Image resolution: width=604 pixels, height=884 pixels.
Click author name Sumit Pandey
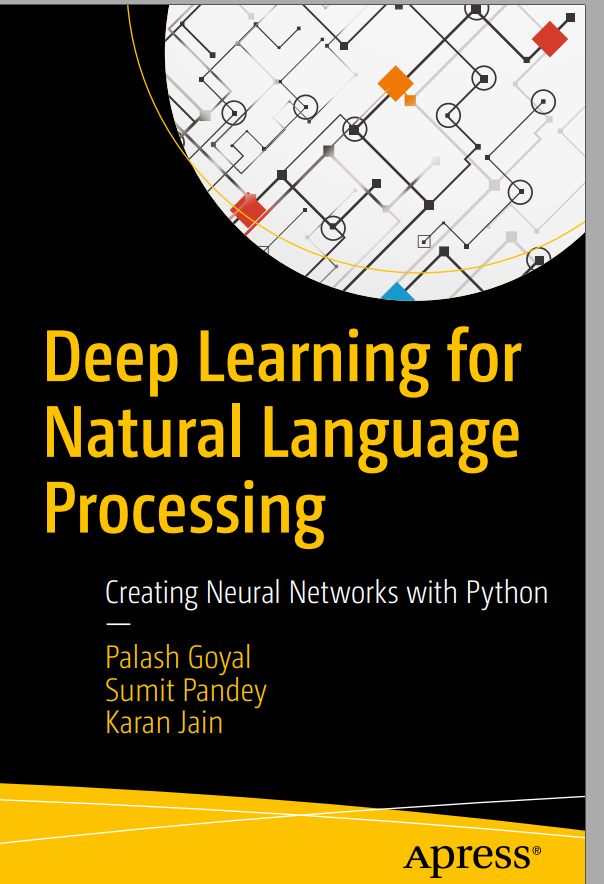tap(186, 690)
